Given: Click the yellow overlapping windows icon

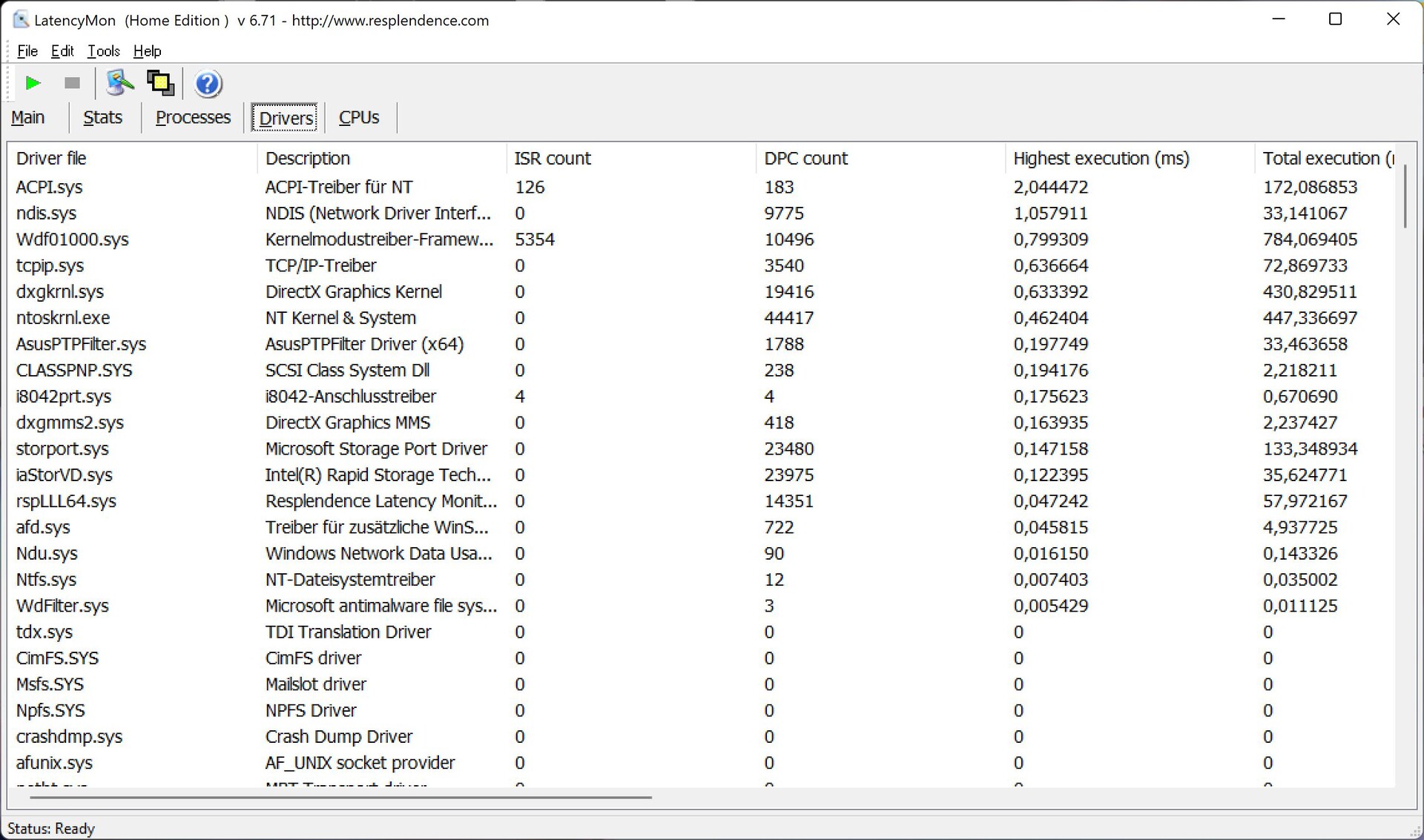Looking at the screenshot, I should 160,83.
